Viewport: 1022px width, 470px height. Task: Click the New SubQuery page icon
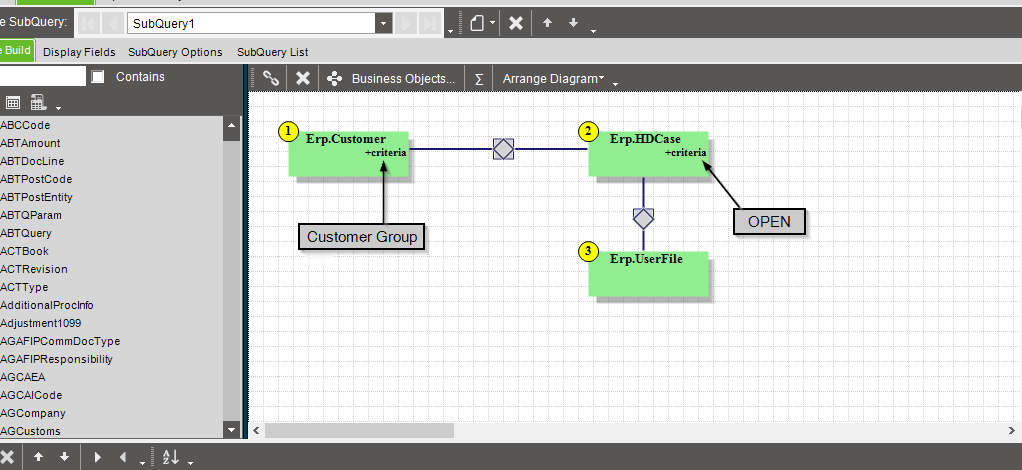click(478, 23)
